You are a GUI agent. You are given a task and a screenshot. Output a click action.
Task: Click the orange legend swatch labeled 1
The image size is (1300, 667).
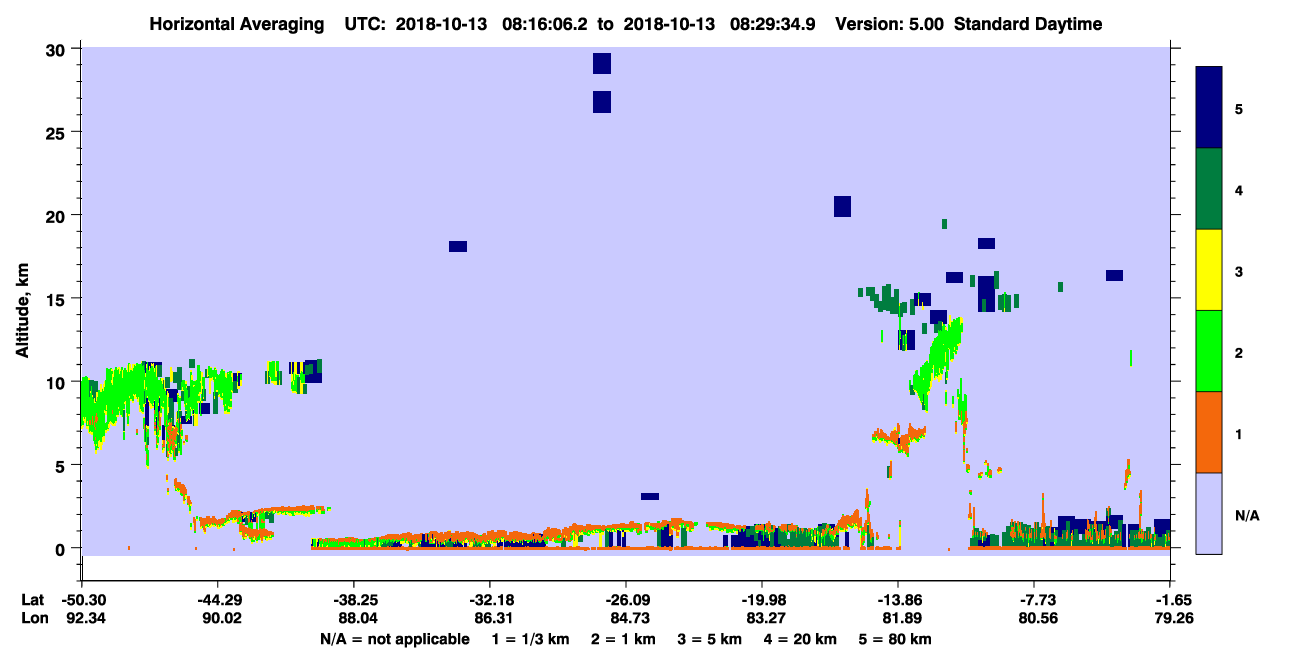pyautogui.click(x=1209, y=432)
